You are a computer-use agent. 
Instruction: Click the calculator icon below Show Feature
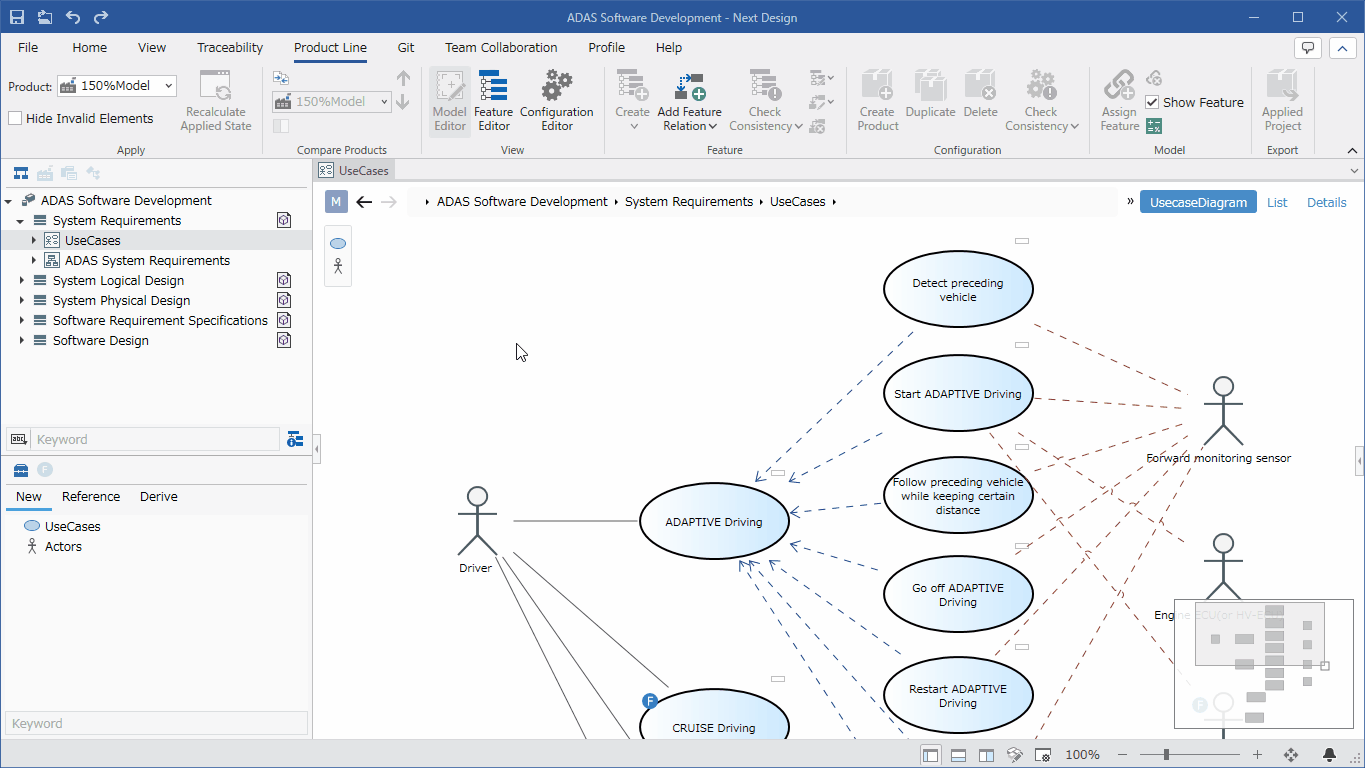[x=1154, y=126]
